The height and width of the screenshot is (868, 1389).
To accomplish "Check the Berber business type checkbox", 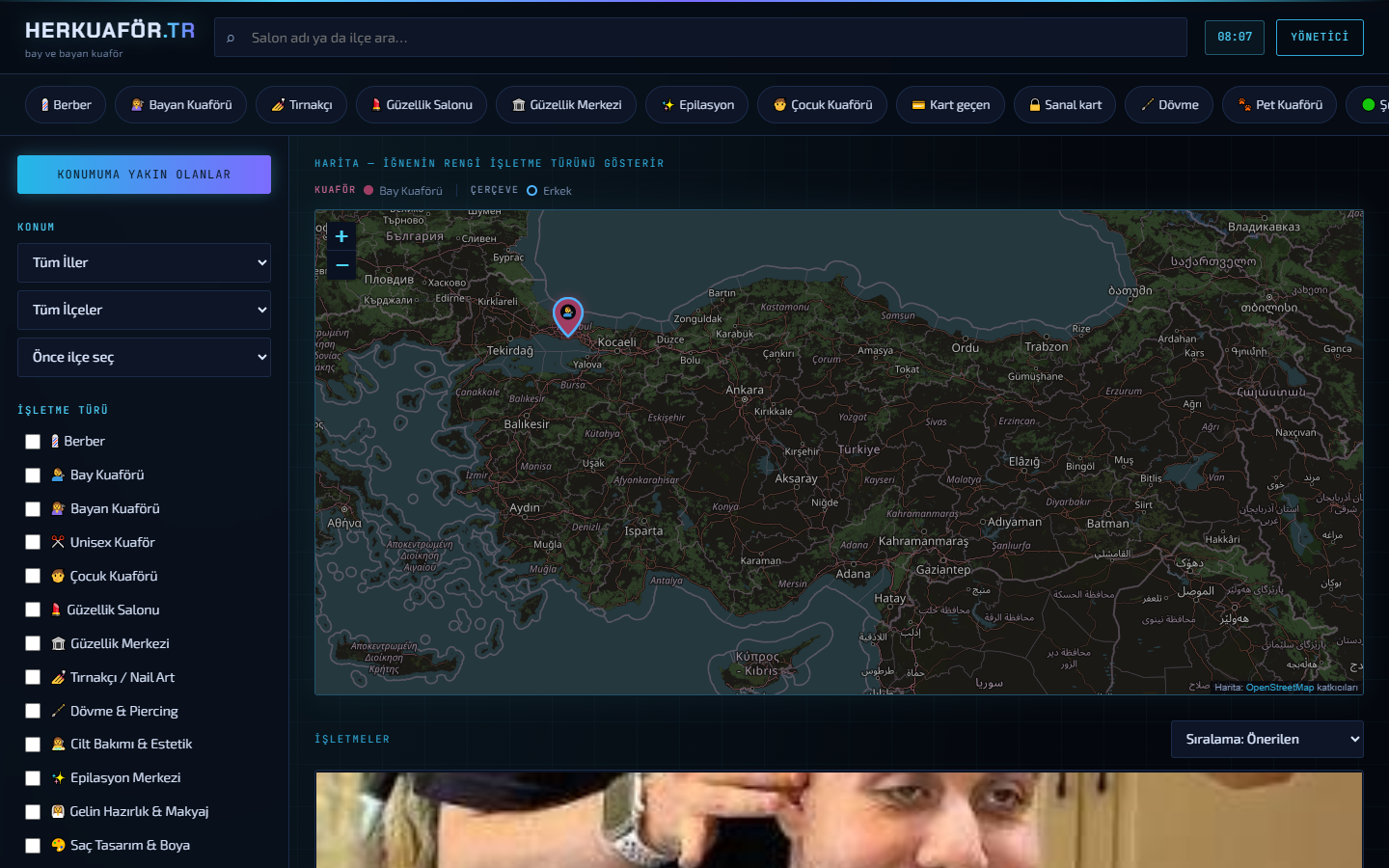I will coord(33,442).
